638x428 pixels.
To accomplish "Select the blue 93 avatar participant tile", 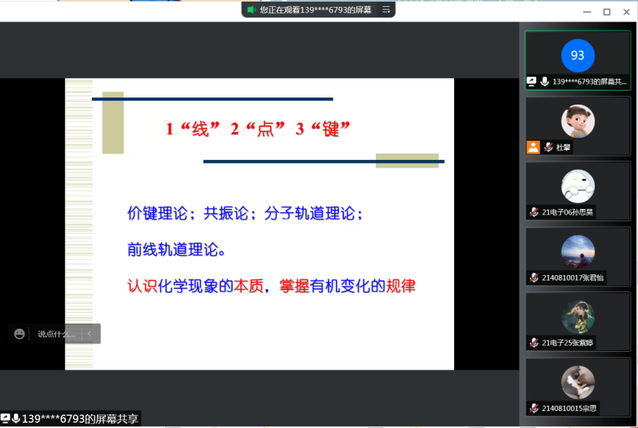I will [x=578, y=55].
